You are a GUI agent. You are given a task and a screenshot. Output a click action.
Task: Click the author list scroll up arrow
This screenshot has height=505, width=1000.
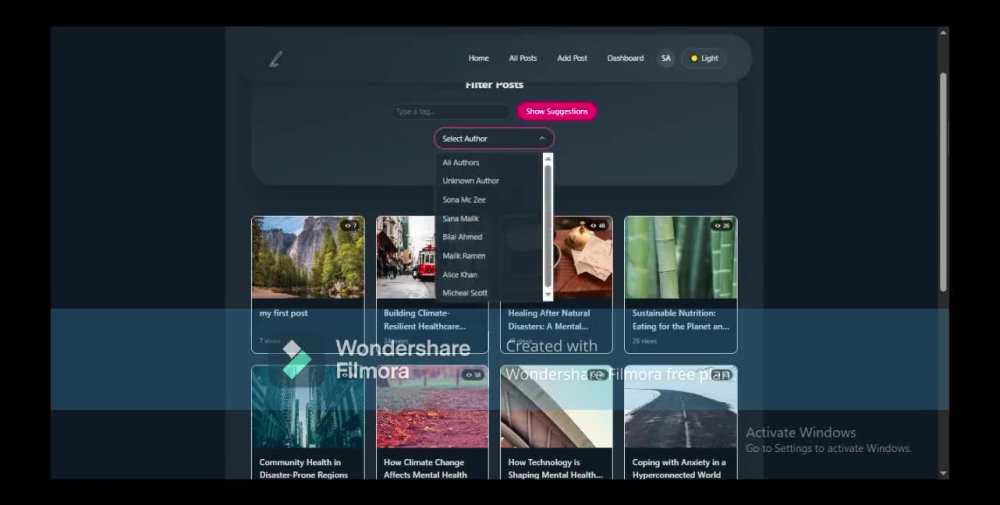pyautogui.click(x=547, y=158)
